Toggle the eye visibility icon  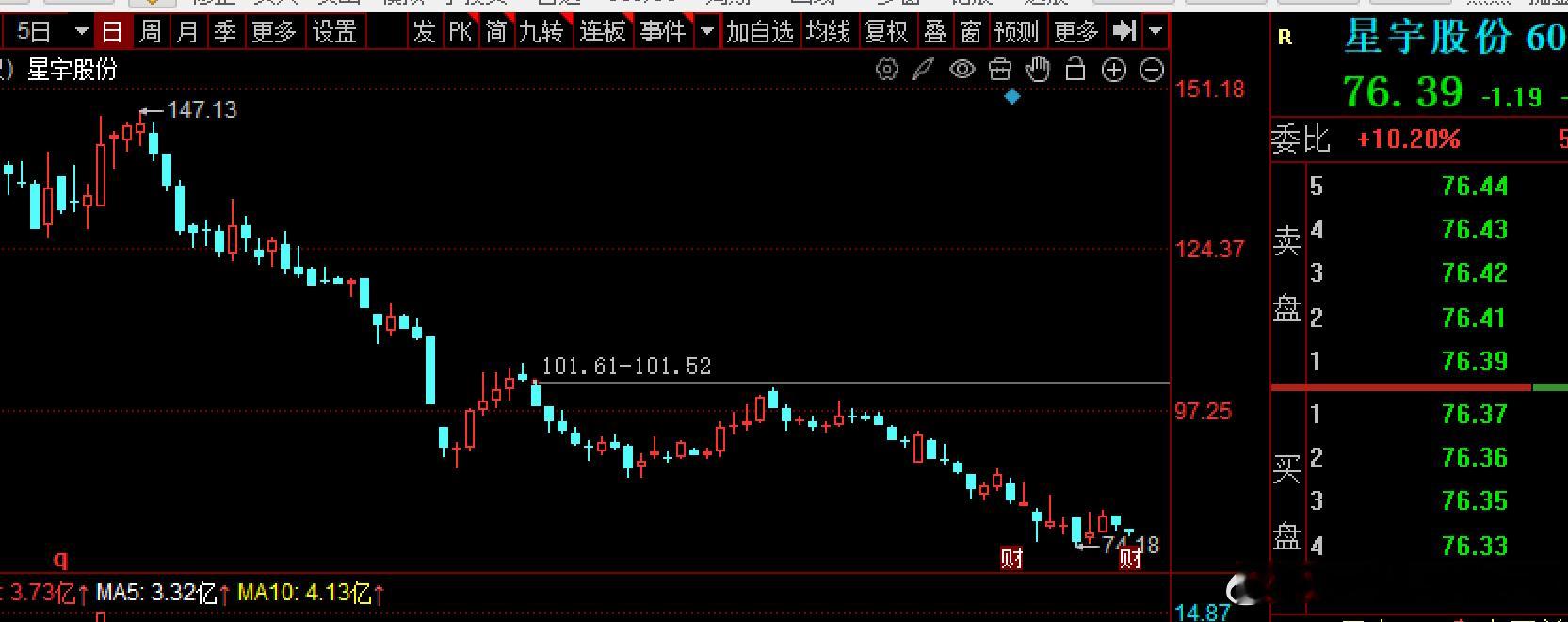(x=962, y=70)
